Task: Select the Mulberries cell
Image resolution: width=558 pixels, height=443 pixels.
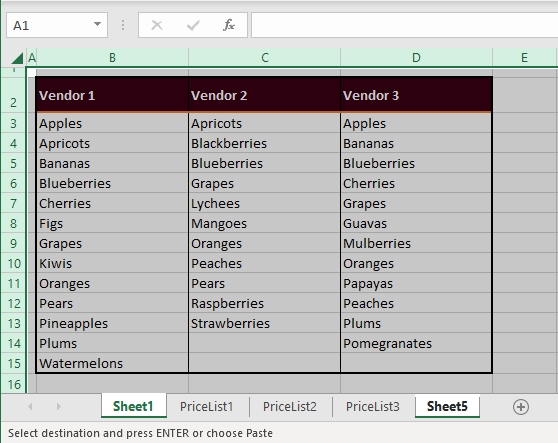Action: [416, 243]
